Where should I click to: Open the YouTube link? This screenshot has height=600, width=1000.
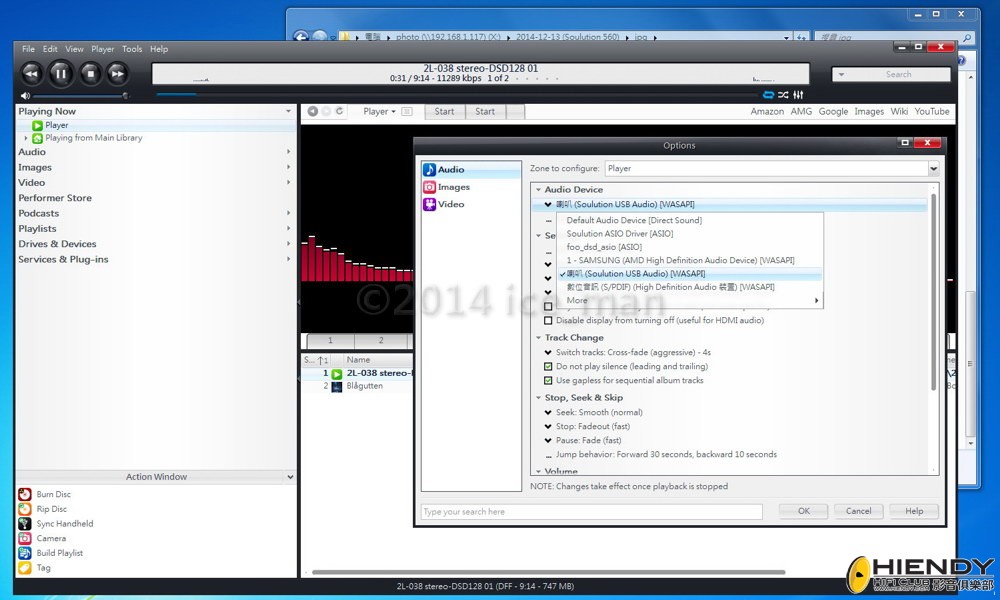pyautogui.click(x=932, y=112)
